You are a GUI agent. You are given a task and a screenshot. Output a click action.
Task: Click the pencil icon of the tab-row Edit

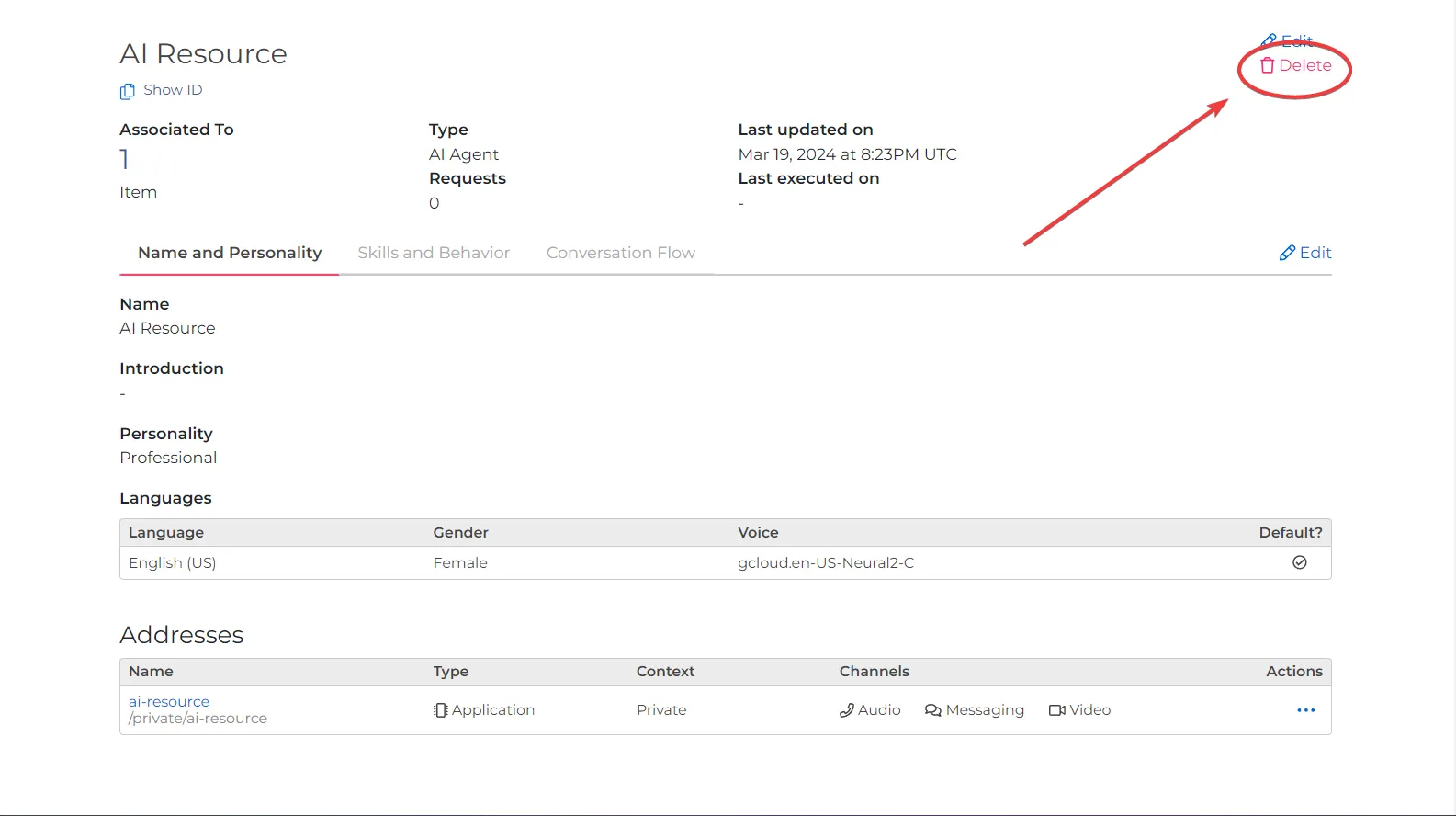pos(1287,253)
